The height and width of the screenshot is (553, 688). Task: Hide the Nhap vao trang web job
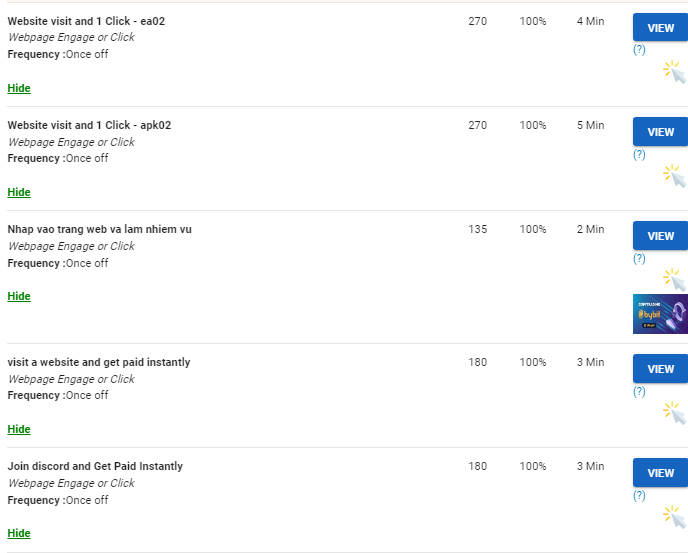19,296
